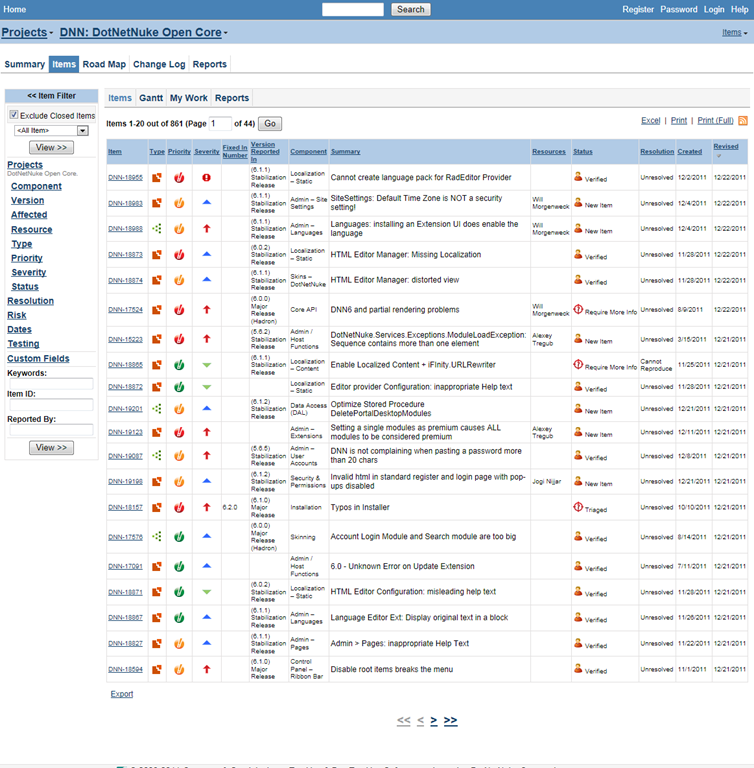
Task: Click the Search button
Action: pos(411,9)
